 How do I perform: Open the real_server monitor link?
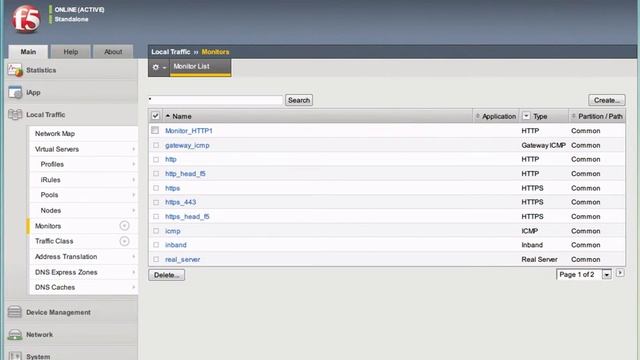click(182, 260)
